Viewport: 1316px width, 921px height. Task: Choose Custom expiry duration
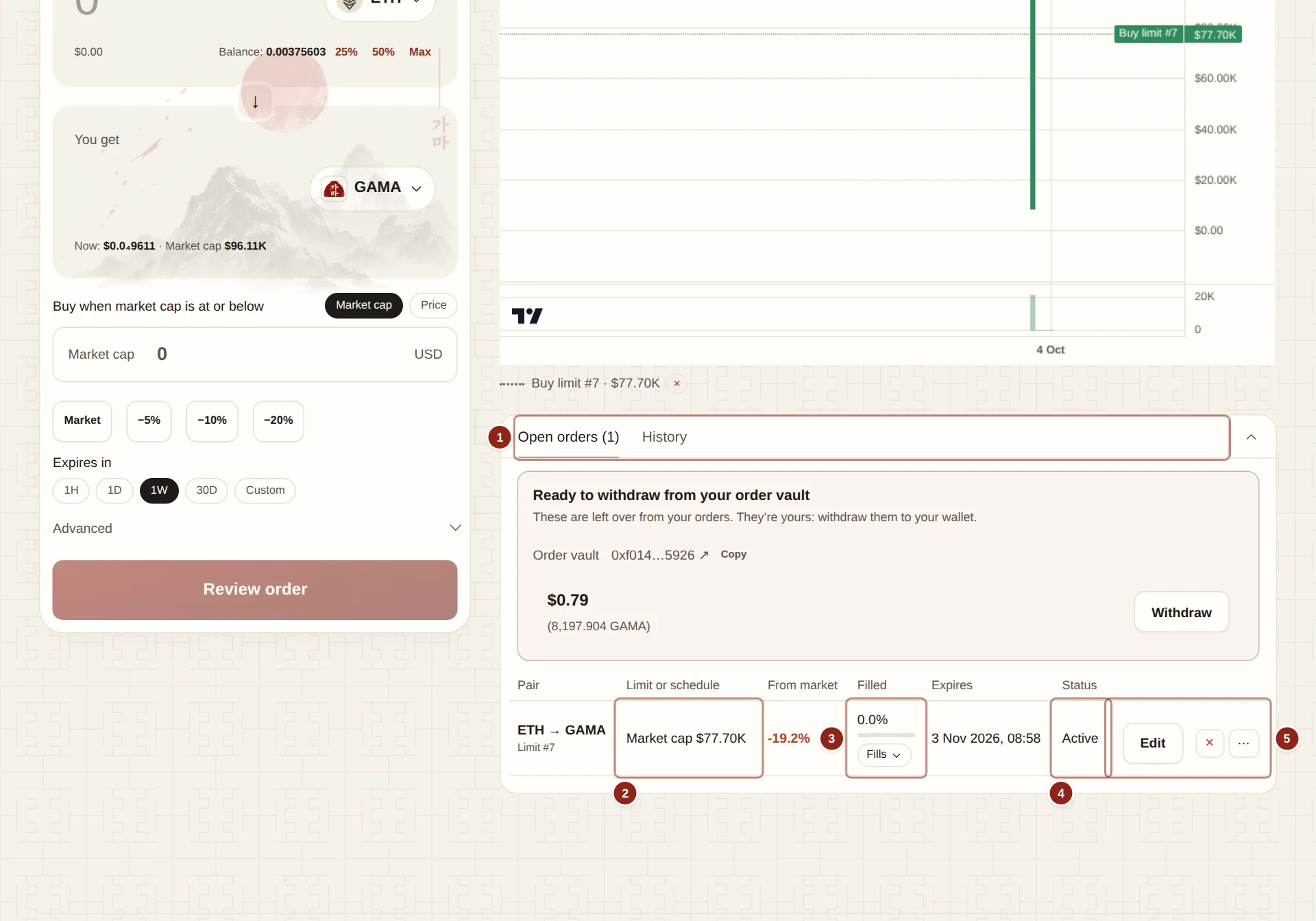(x=265, y=490)
